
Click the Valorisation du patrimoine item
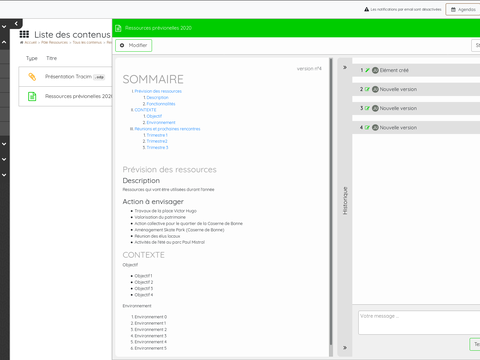point(160,217)
